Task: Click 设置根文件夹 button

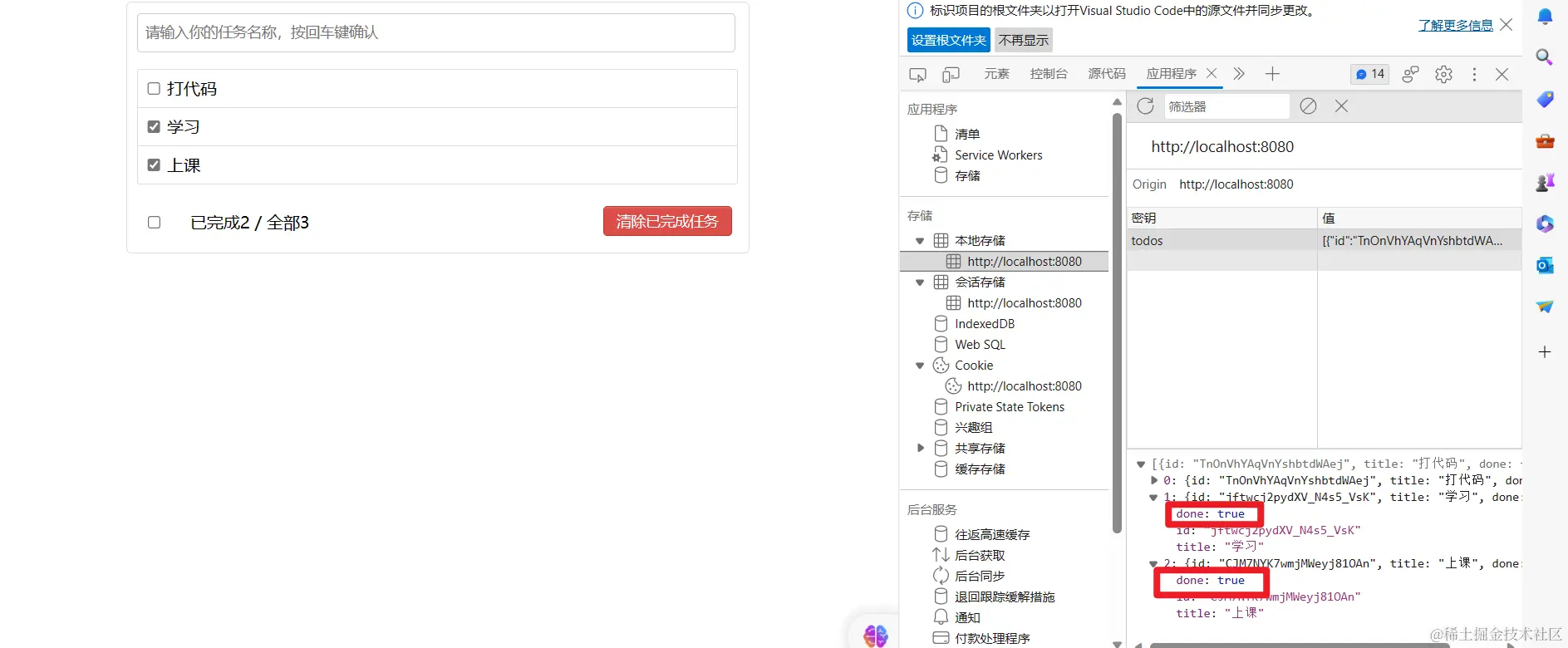Action: coord(949,40)
